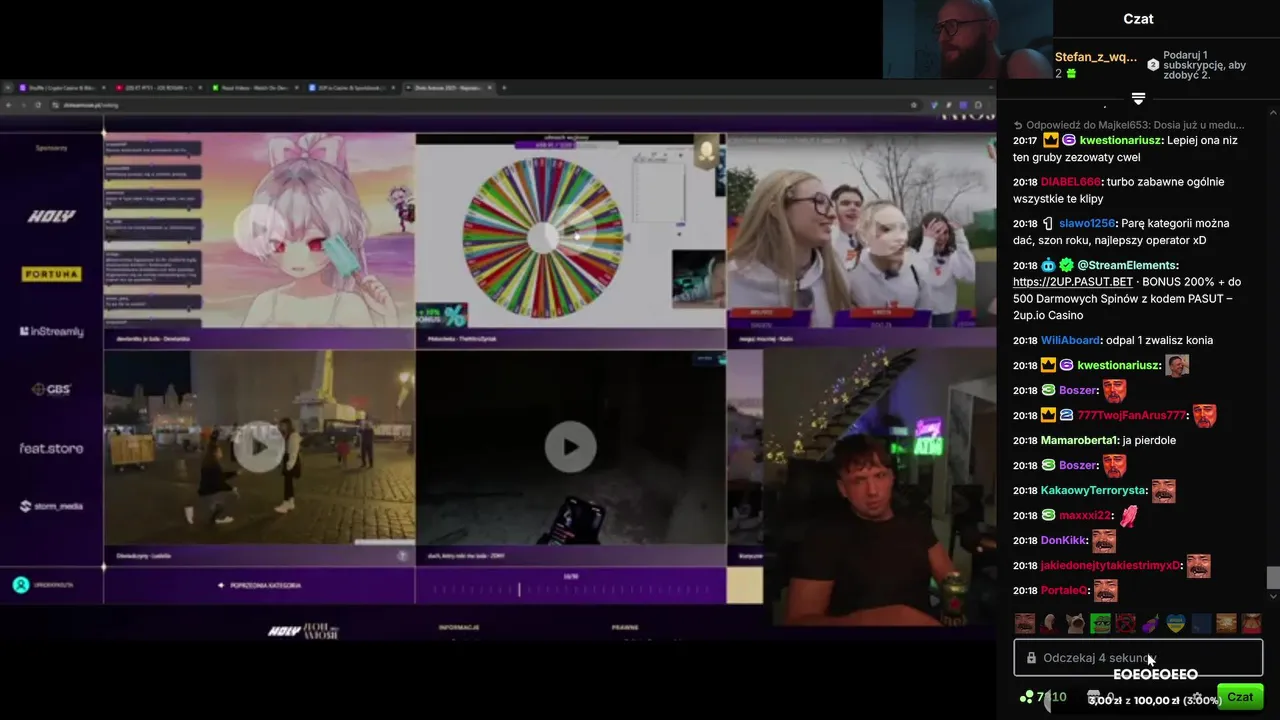Image resolution: width=1280 pixels, height=720 pixels.
Task: Click username Stefan_z_wq... in gift leaderboard
Action: (1096, 57)
